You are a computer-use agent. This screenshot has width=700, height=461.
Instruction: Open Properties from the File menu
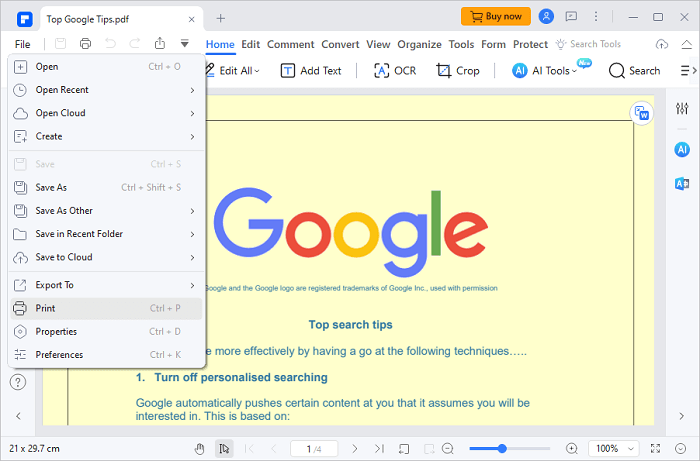(x=106, y=332)
